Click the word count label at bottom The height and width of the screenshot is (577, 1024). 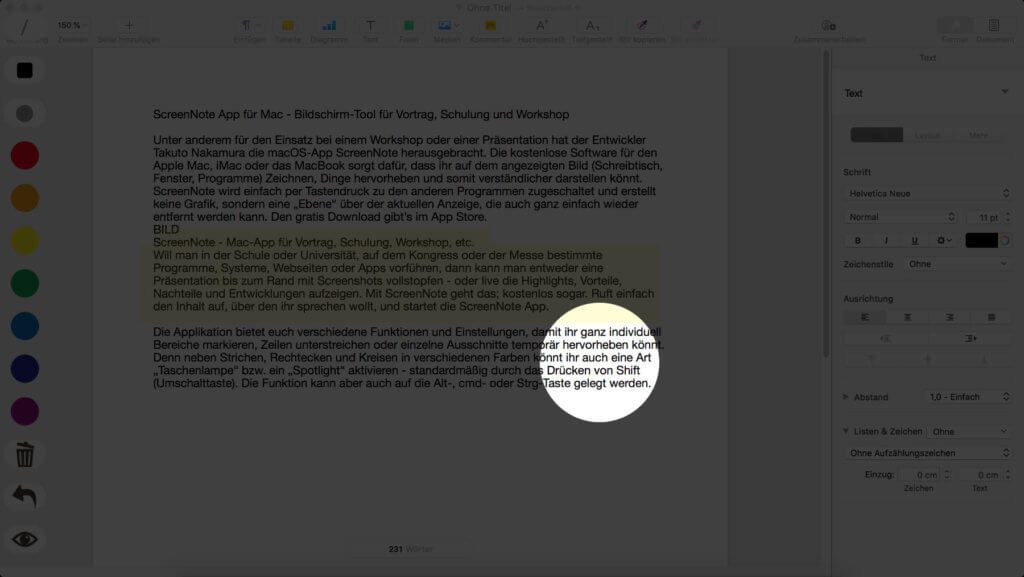(409, 549)
